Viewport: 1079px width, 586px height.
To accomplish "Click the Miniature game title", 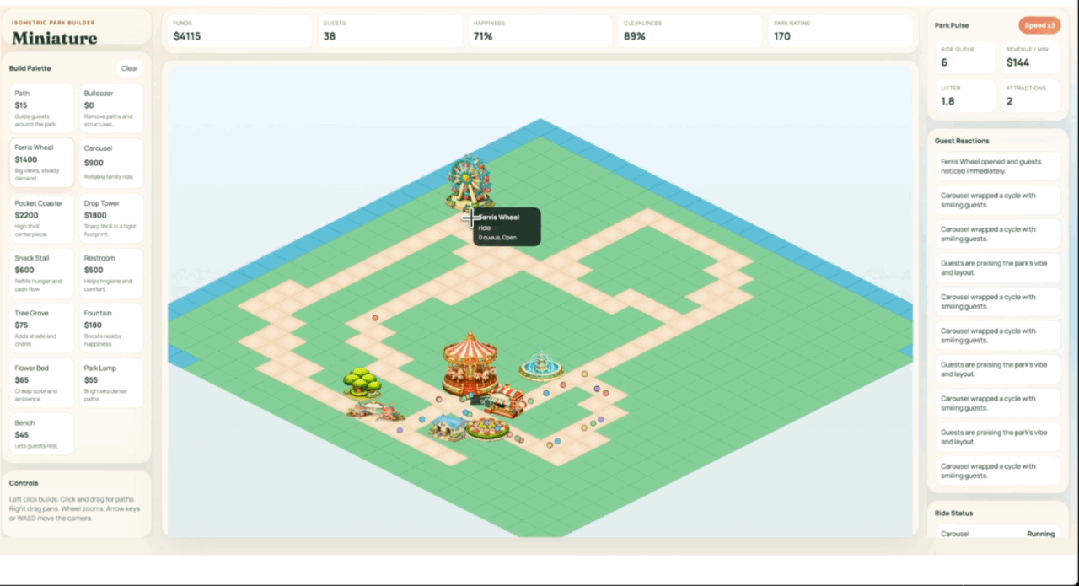I will (x=54, y=39).
